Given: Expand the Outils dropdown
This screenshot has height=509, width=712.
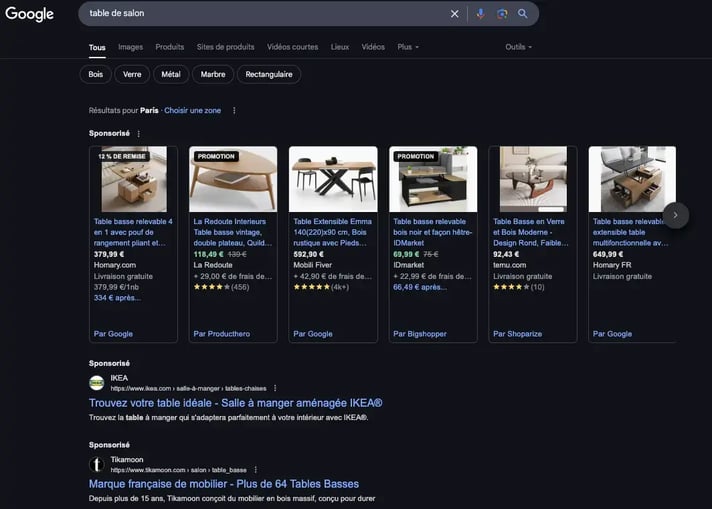Looking at the screenshot, I should click(518, 47).
